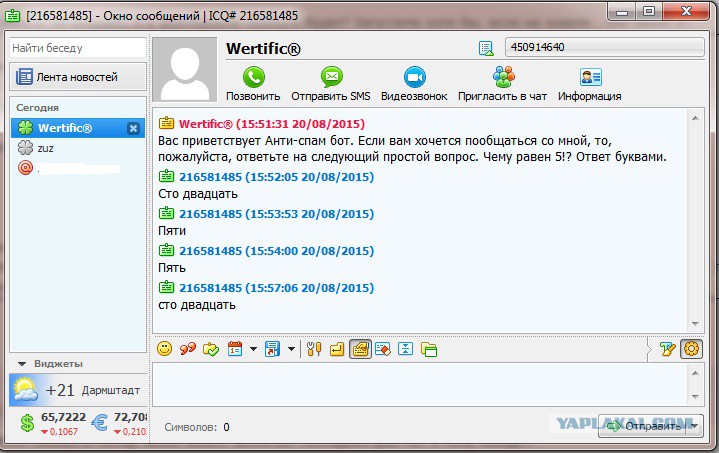The height and width of the screenshot is (453, 719).
Task: Collapse the Виджеты section
Action: coord(22,364)
